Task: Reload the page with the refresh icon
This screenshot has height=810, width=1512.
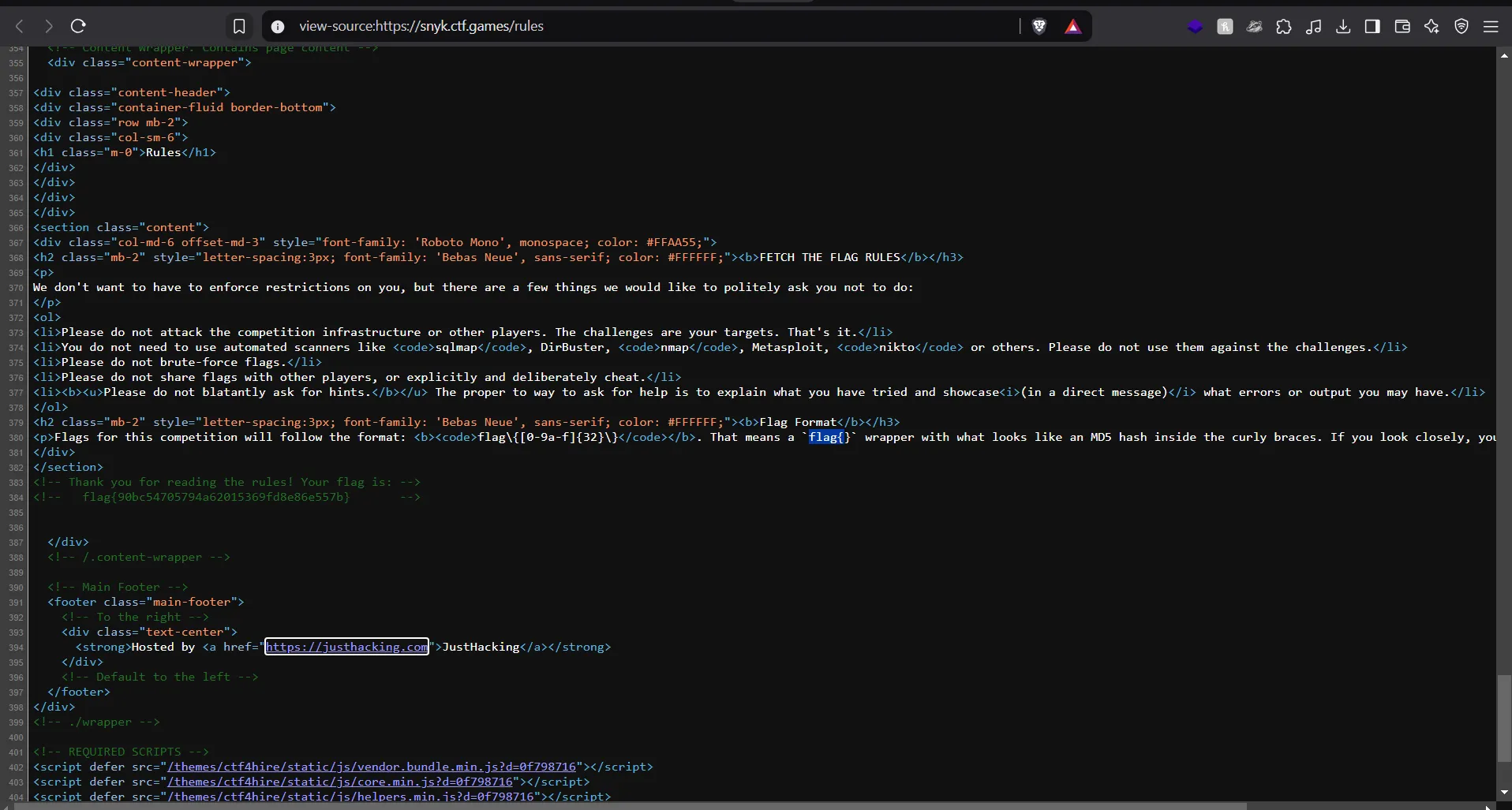Action: pyautogui.click(x=78, y=26)
